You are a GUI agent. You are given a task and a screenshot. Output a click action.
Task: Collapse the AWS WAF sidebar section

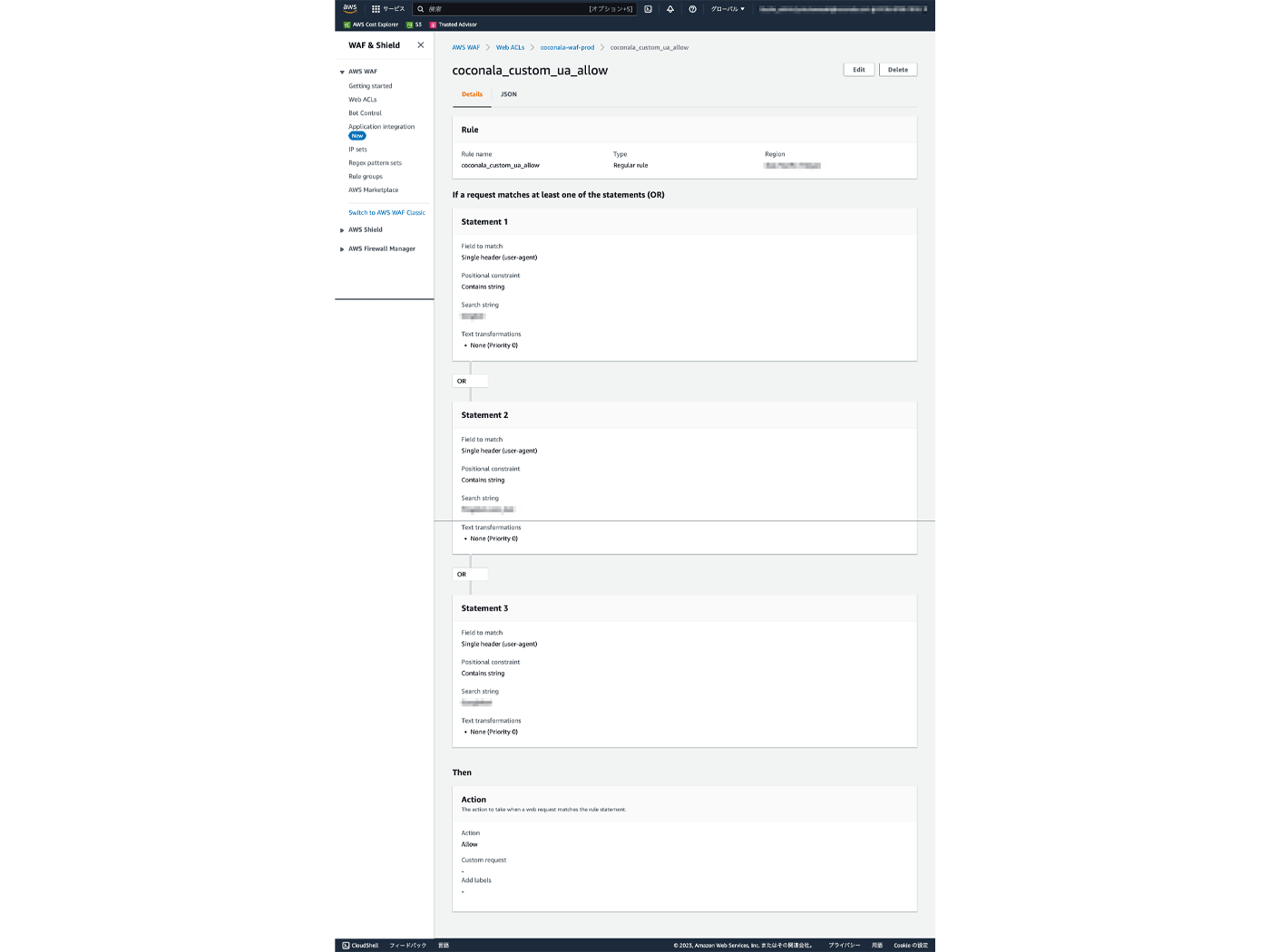341,71
